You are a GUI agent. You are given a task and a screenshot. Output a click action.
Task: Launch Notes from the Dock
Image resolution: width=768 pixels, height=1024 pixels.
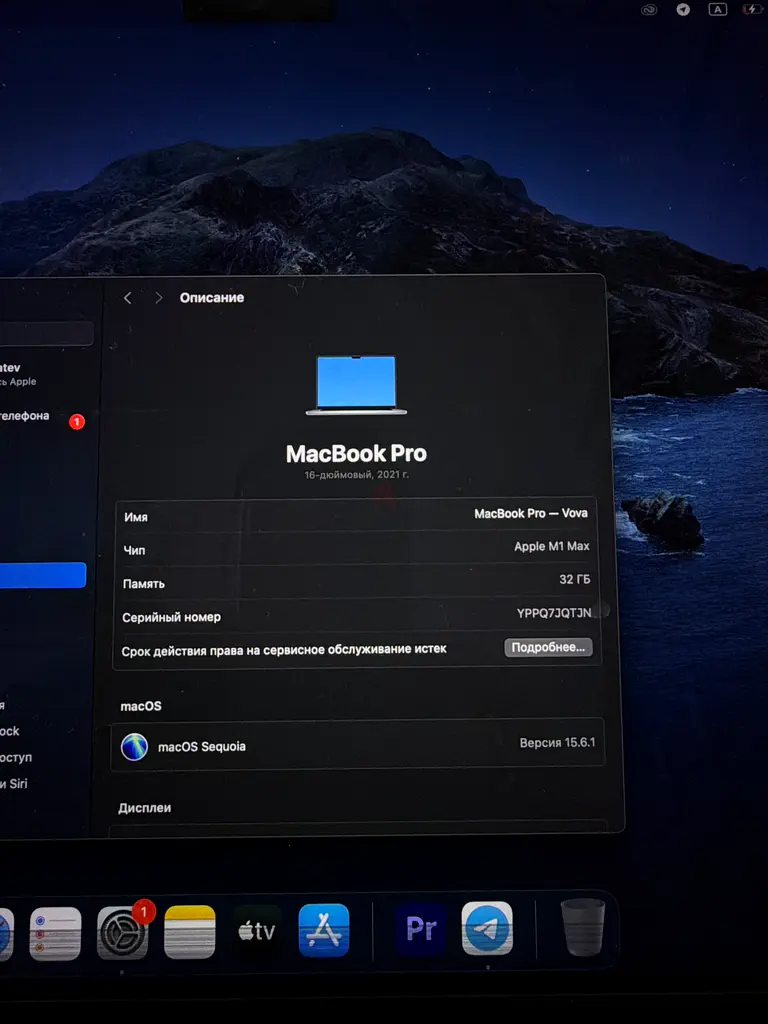pos(189,932)
